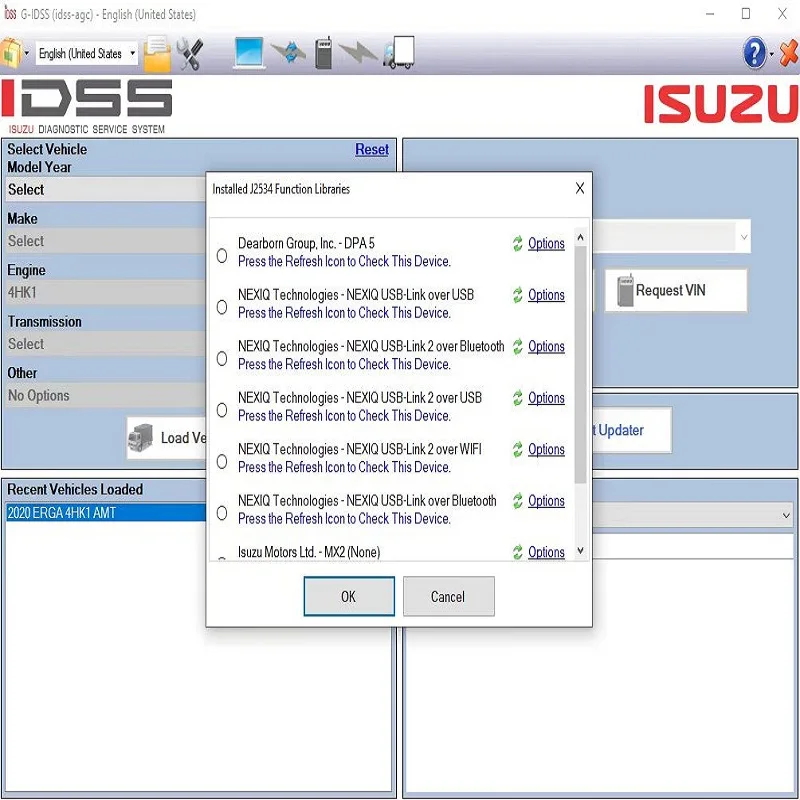Click the Dearborn Group, Inc. - DPA 5 text
The width and height of the screenshot is (800, 800).
[x=306, y=243]
